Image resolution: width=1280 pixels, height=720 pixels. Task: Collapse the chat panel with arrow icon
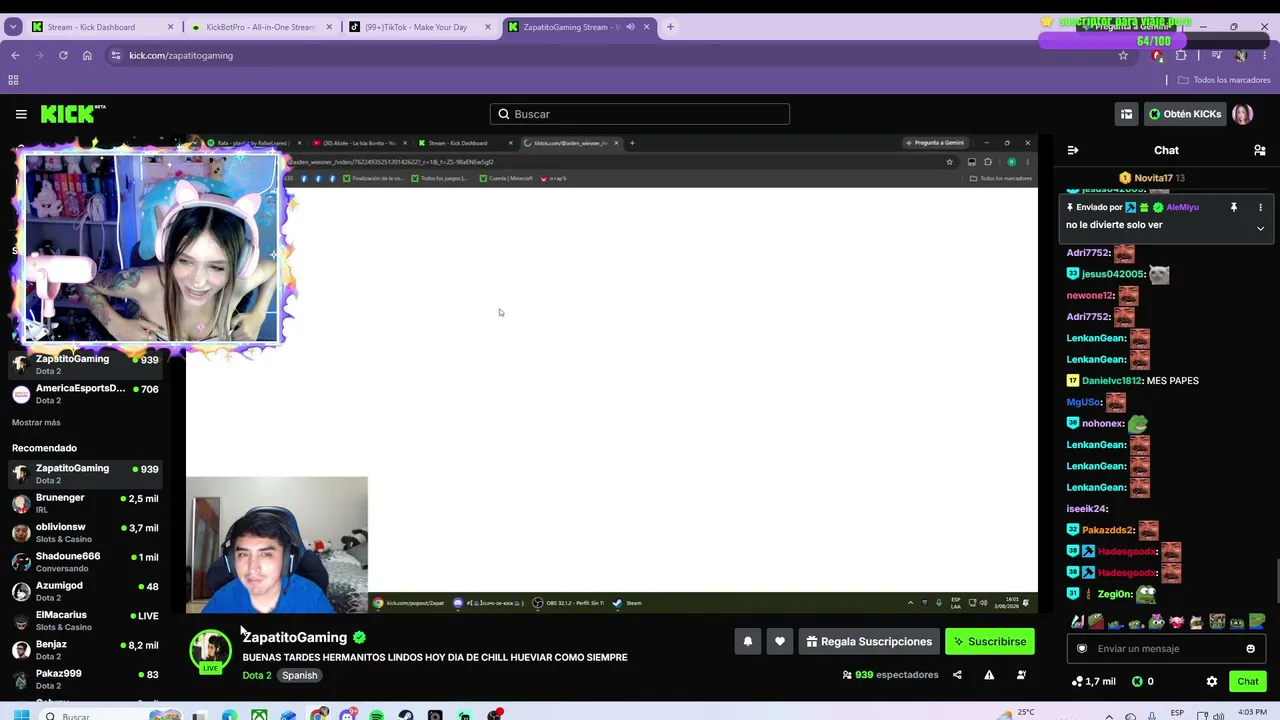coord(1073,150)
